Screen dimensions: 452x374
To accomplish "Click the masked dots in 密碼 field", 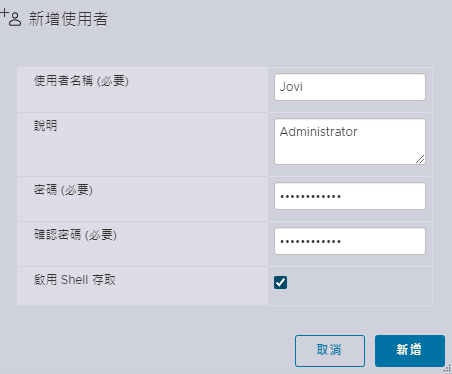I will pyautogui.click(x=310, y=196).
